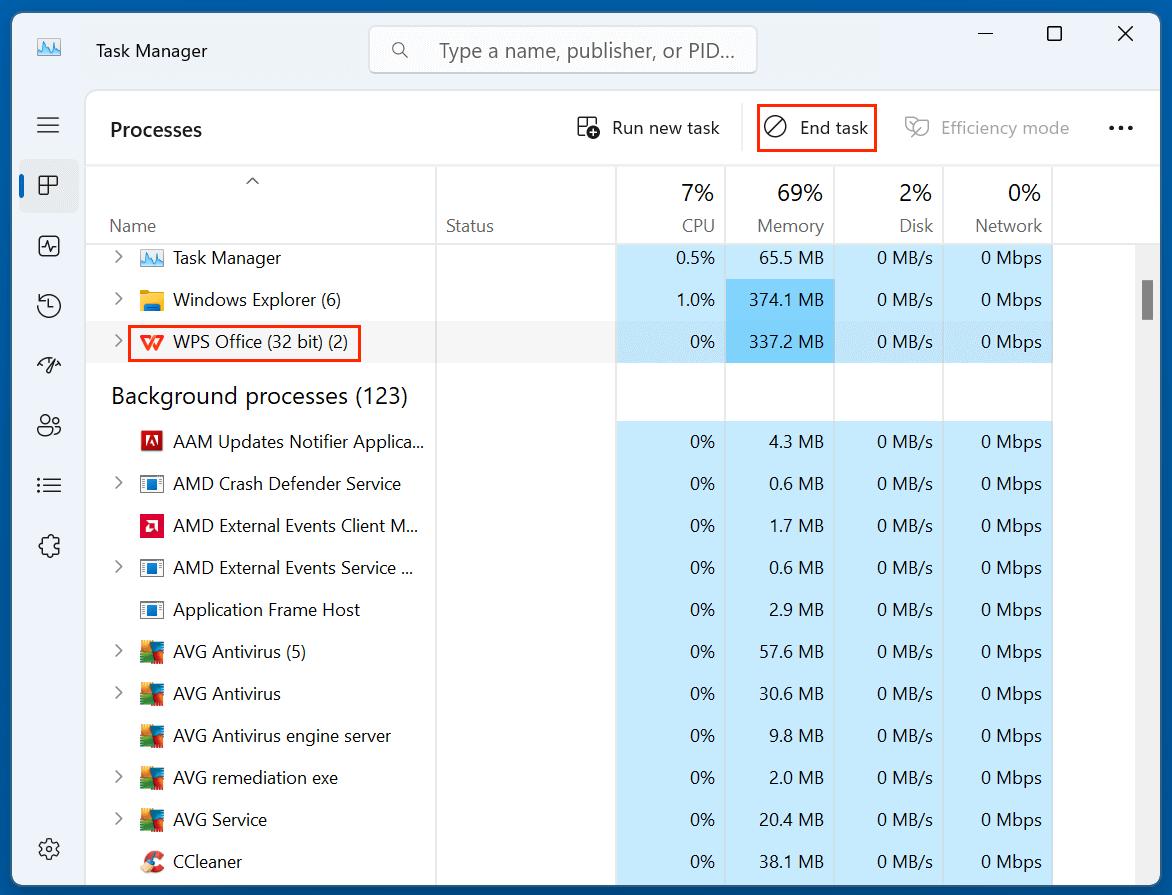
Task: Expand the Windows Explorer process group
Action: [x=118, y=299]
